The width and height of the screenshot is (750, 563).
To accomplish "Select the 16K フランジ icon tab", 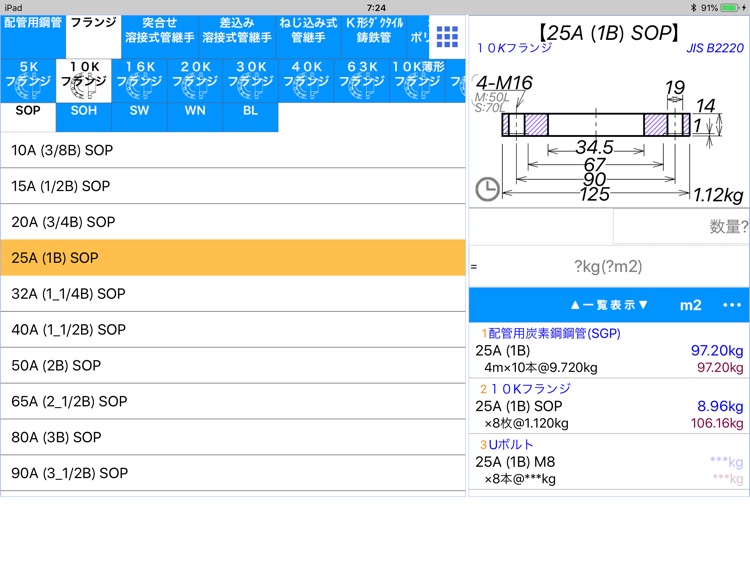I will point(139,80).
